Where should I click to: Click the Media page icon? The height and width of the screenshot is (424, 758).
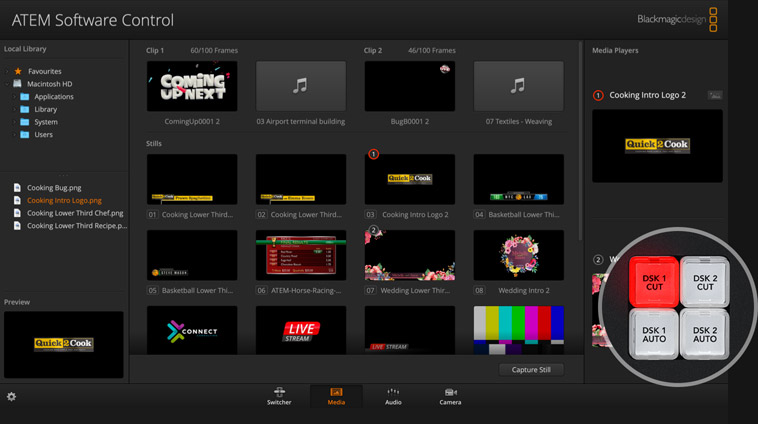click(336, 392)
